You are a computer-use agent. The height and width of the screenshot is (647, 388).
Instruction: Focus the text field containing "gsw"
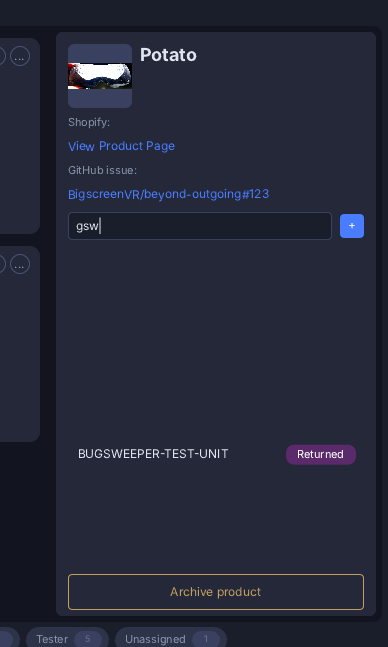click(x=200, y=226)
